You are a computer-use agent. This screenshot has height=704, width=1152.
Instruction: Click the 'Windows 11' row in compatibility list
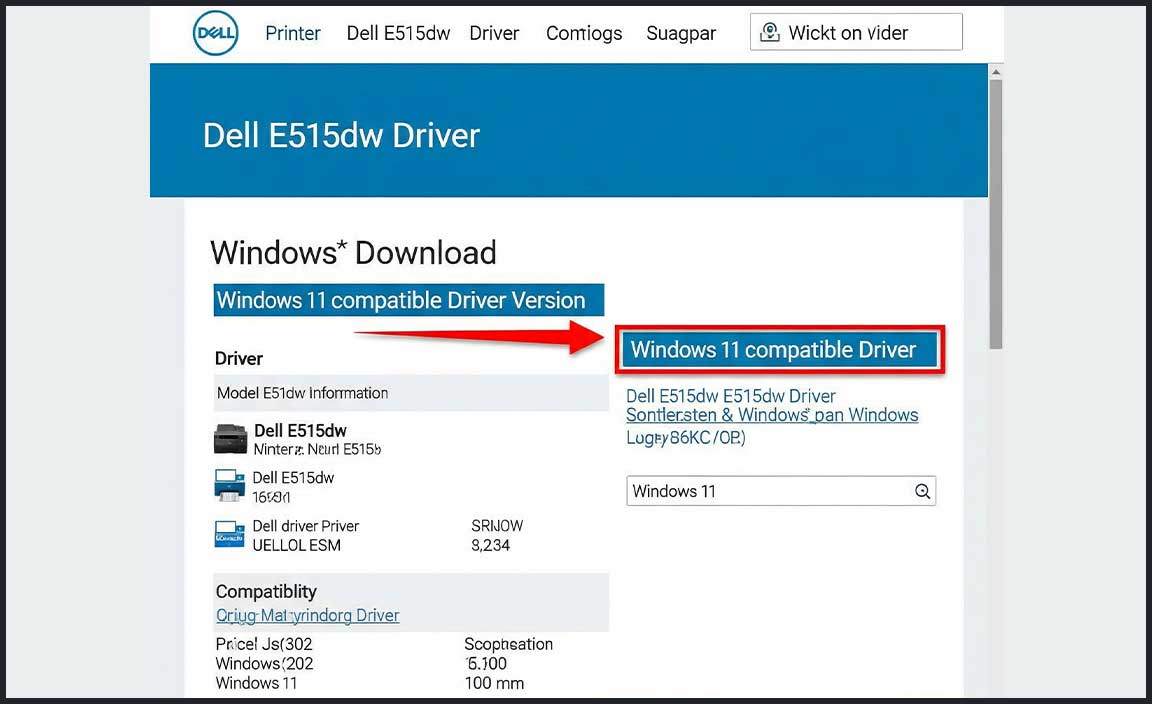(x=256, y=683)
